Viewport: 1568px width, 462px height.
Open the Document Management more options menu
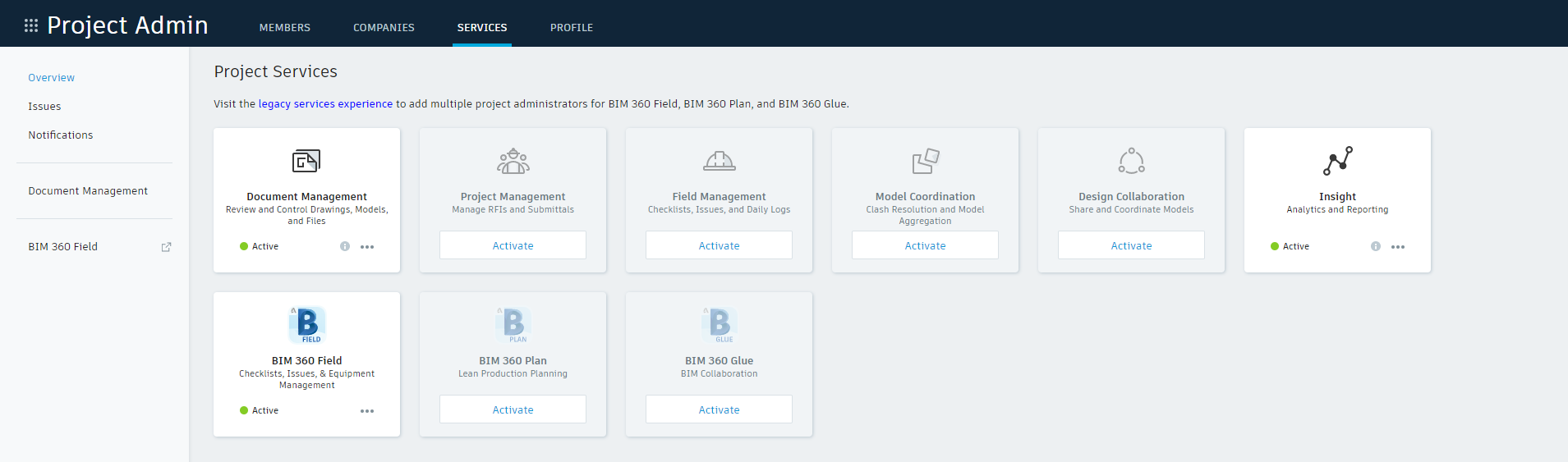coord(367,247)
